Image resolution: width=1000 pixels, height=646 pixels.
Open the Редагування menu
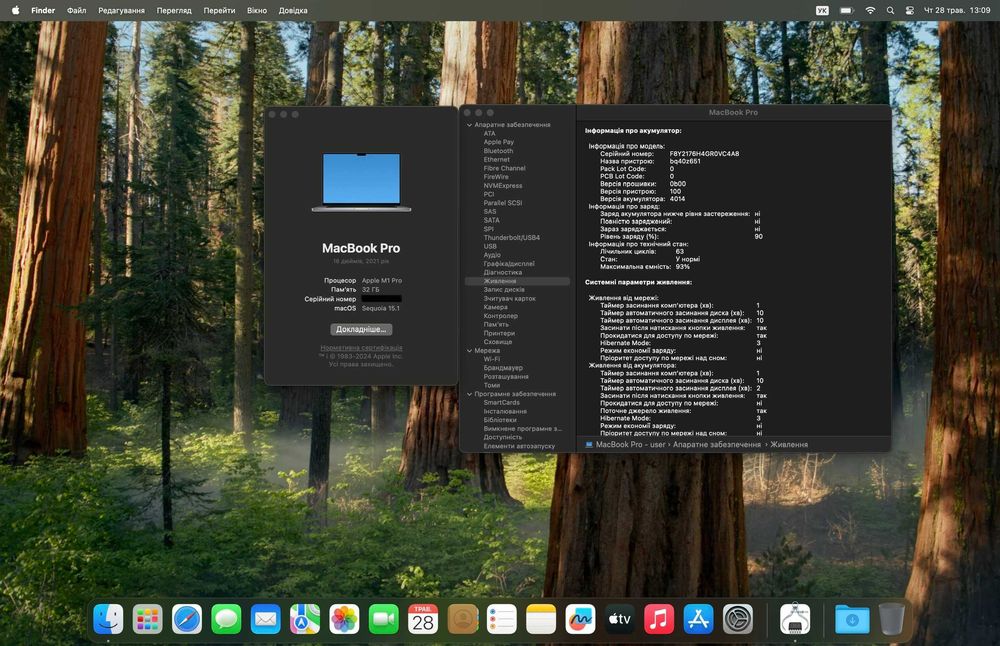pos(121,10)
